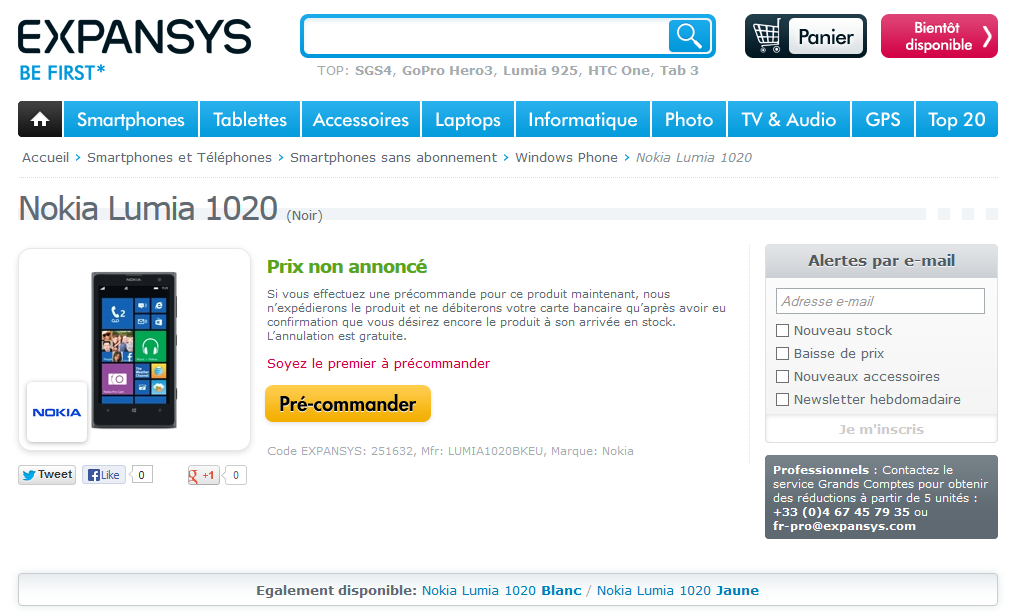Screen dimensions: 1011x615
Task: Click the 'Code EXPANSYS: 251632' line
Action: (x=450, y=451)
